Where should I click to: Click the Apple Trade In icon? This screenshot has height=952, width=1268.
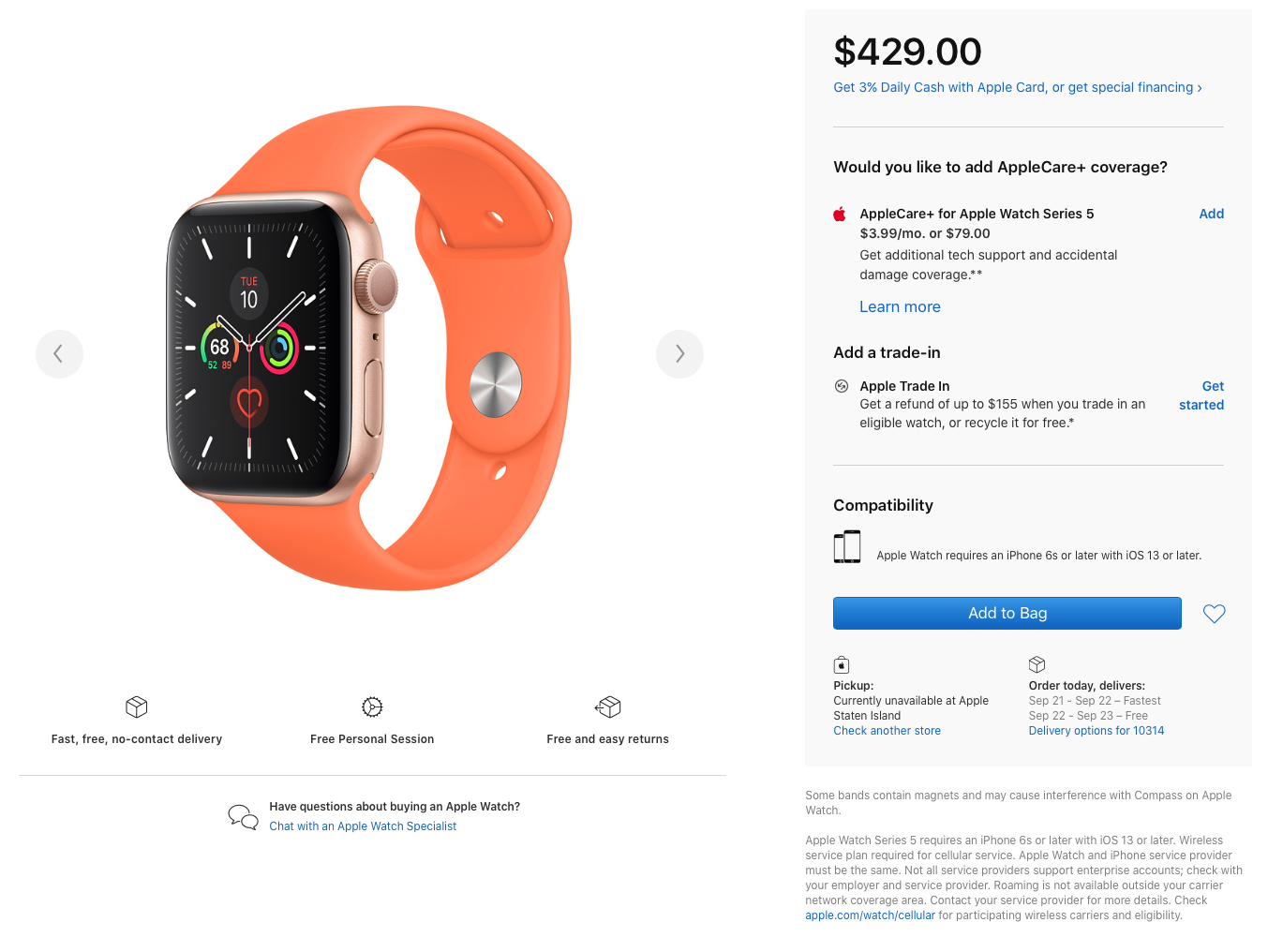tap(842, 386)
